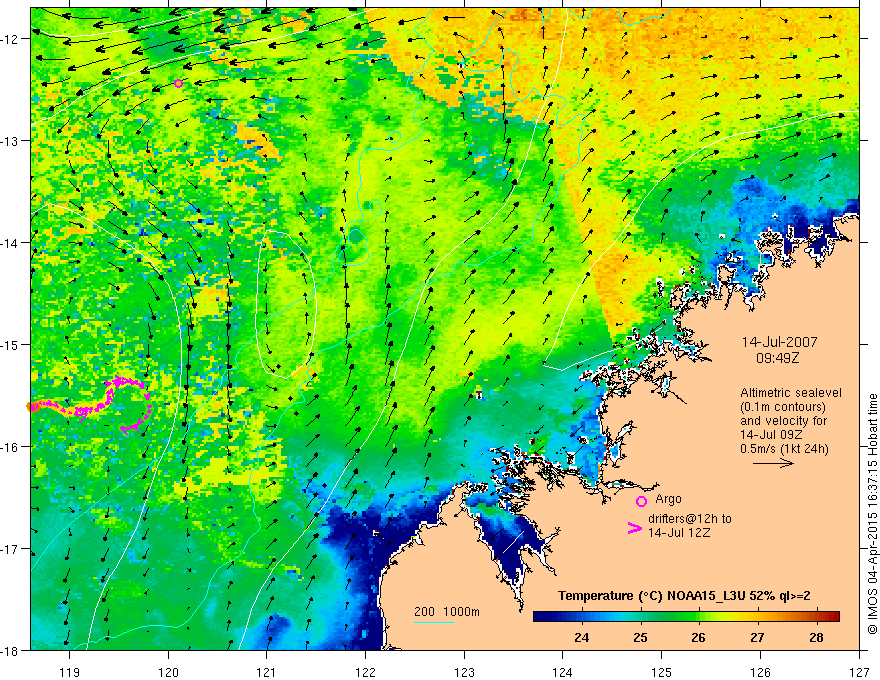Click longitude label 122
The width and height of the screenshot is (880, 680).
pos(365,672)
